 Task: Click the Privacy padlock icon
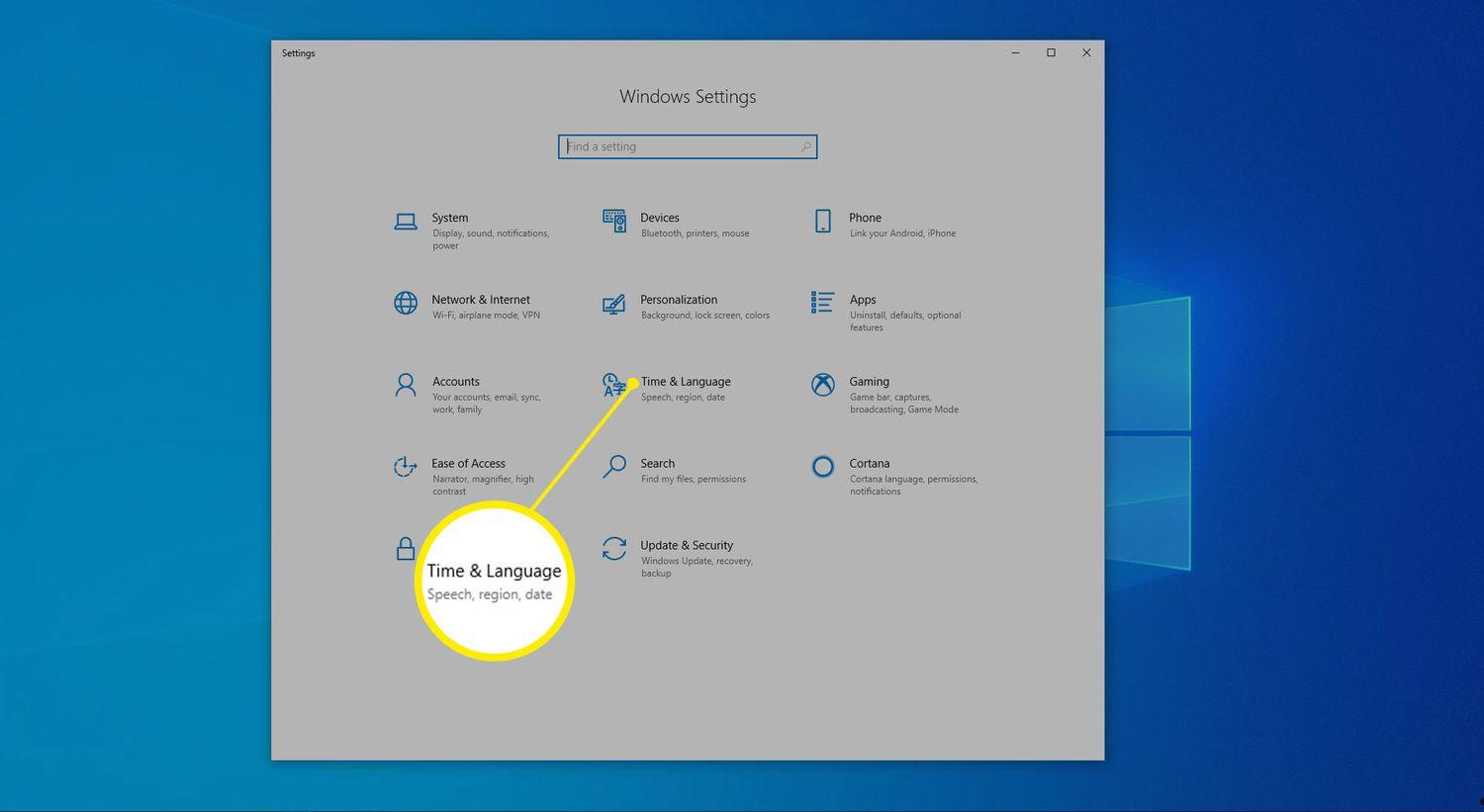406,548
